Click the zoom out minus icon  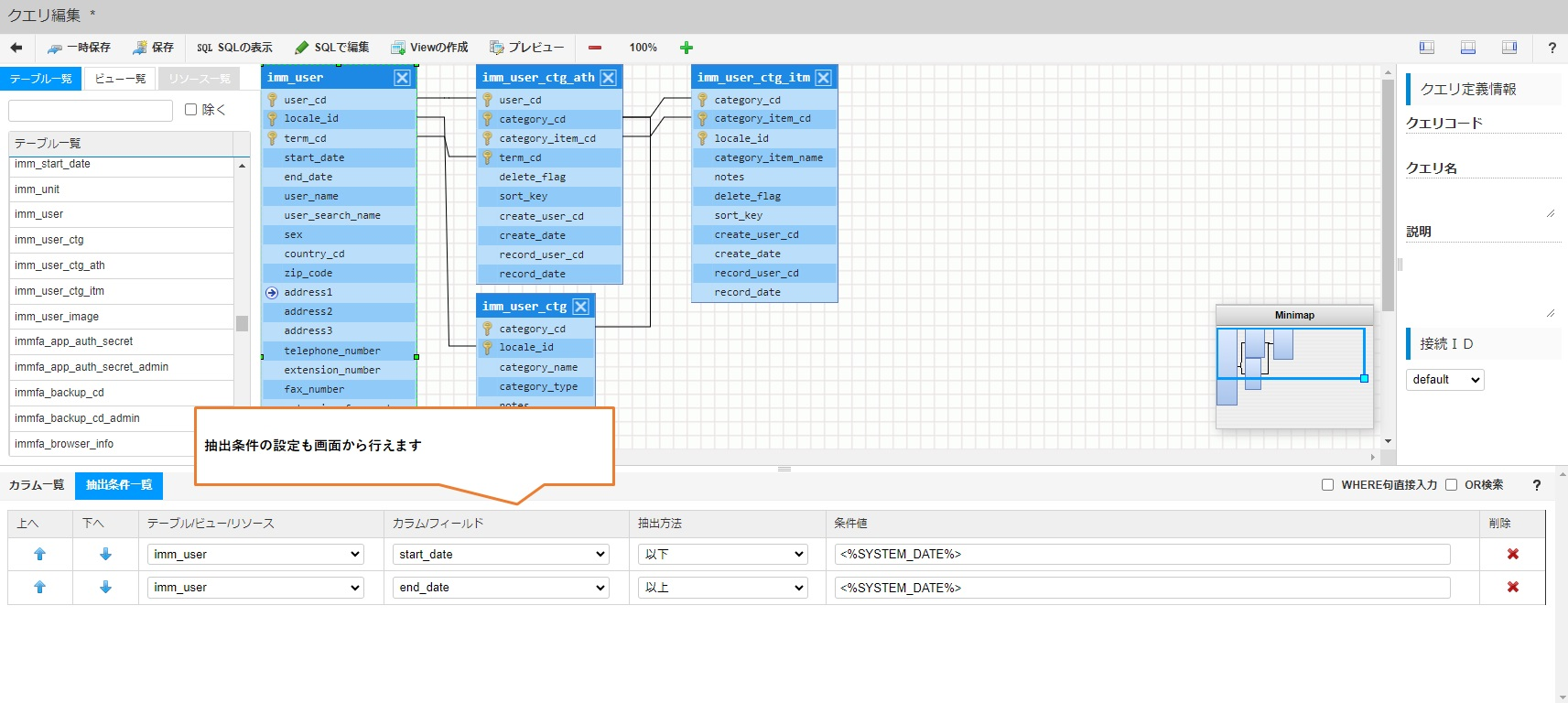[x=595, y=48]
